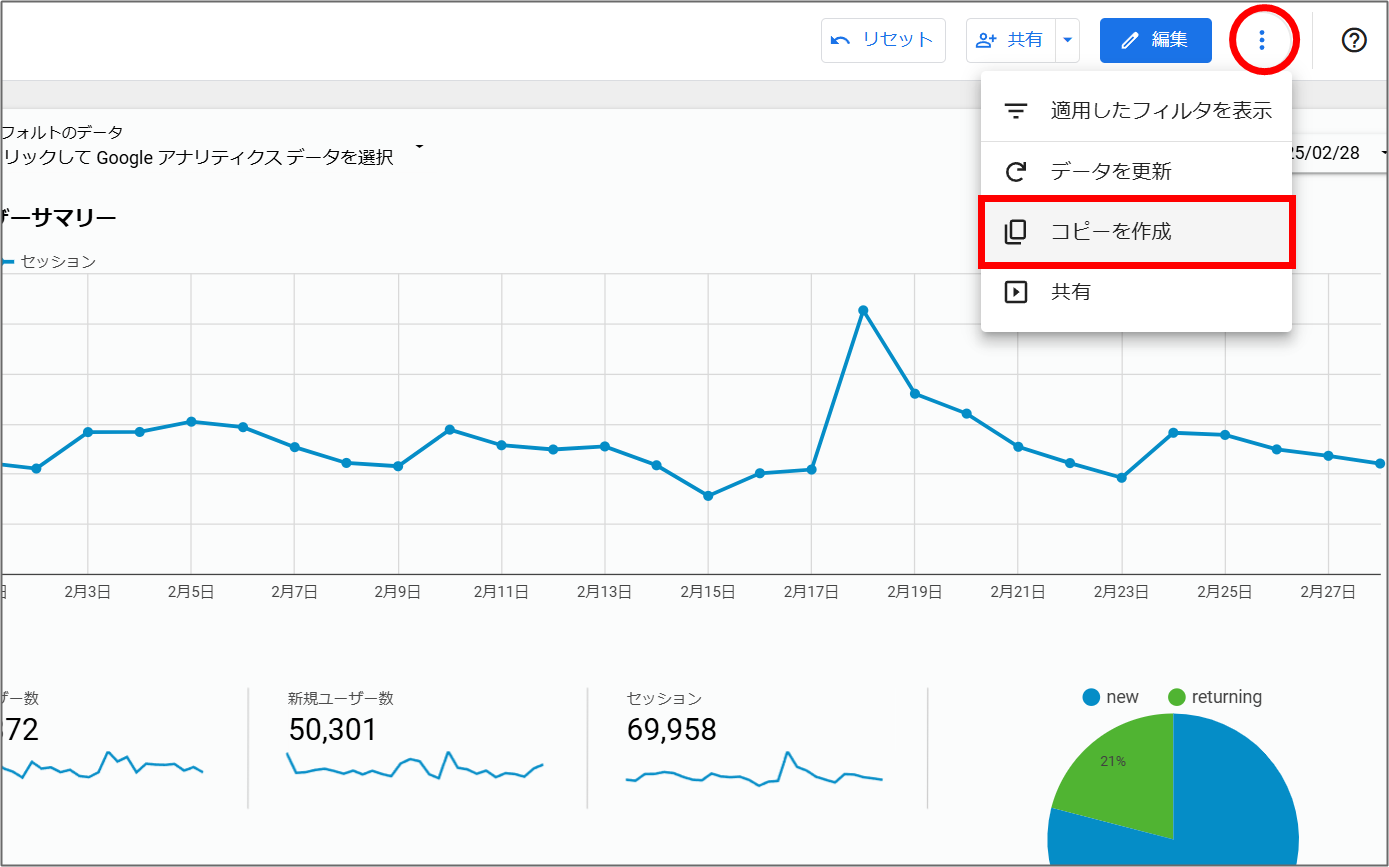Image resolution: width=1389 pixels, height=867 pixels.
Task: Click the play-box icon beside 共有 in the menu
Action: [x=1015, y=292]
